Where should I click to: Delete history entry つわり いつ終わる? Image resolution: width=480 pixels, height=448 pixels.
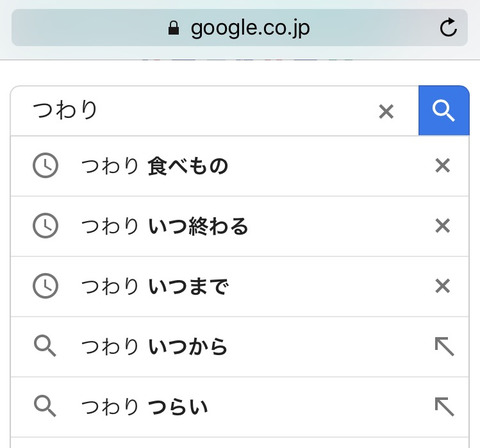443,226
